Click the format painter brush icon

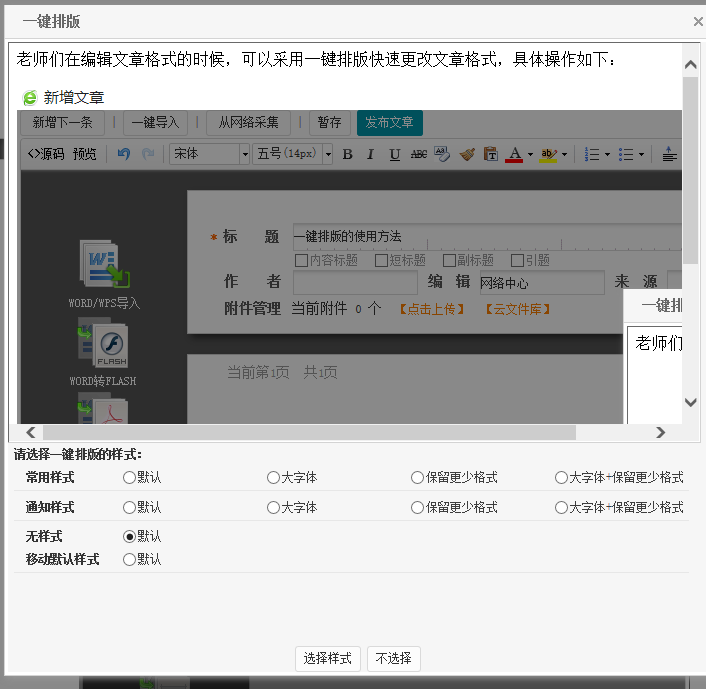point(466,154)
